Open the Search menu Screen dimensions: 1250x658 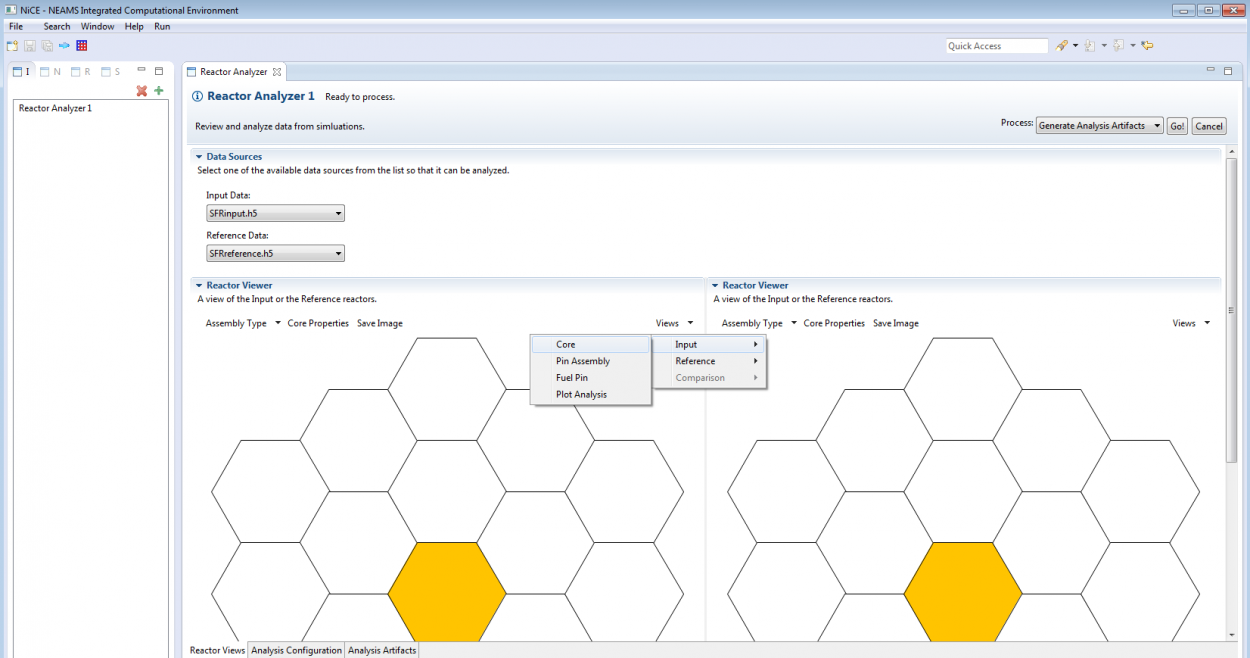coord(57,26)
